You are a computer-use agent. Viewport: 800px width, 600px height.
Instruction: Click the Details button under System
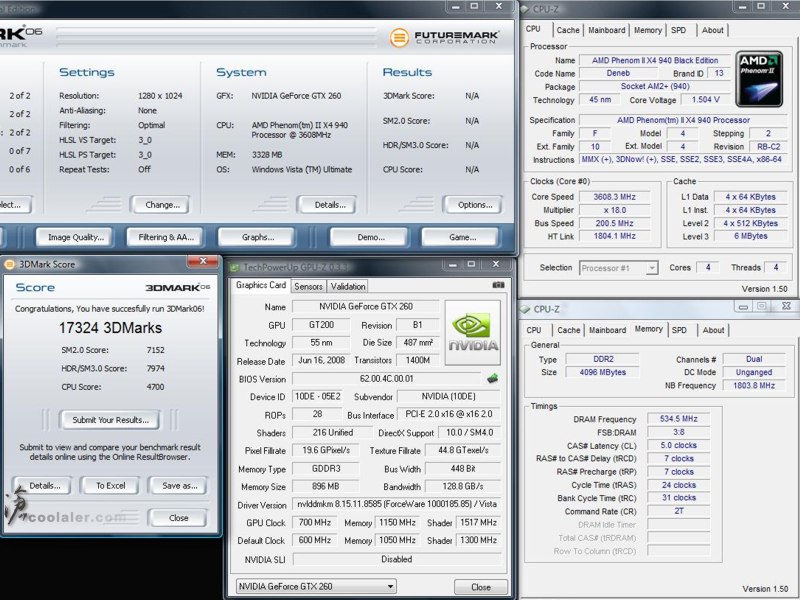click(x=330, y=205)
